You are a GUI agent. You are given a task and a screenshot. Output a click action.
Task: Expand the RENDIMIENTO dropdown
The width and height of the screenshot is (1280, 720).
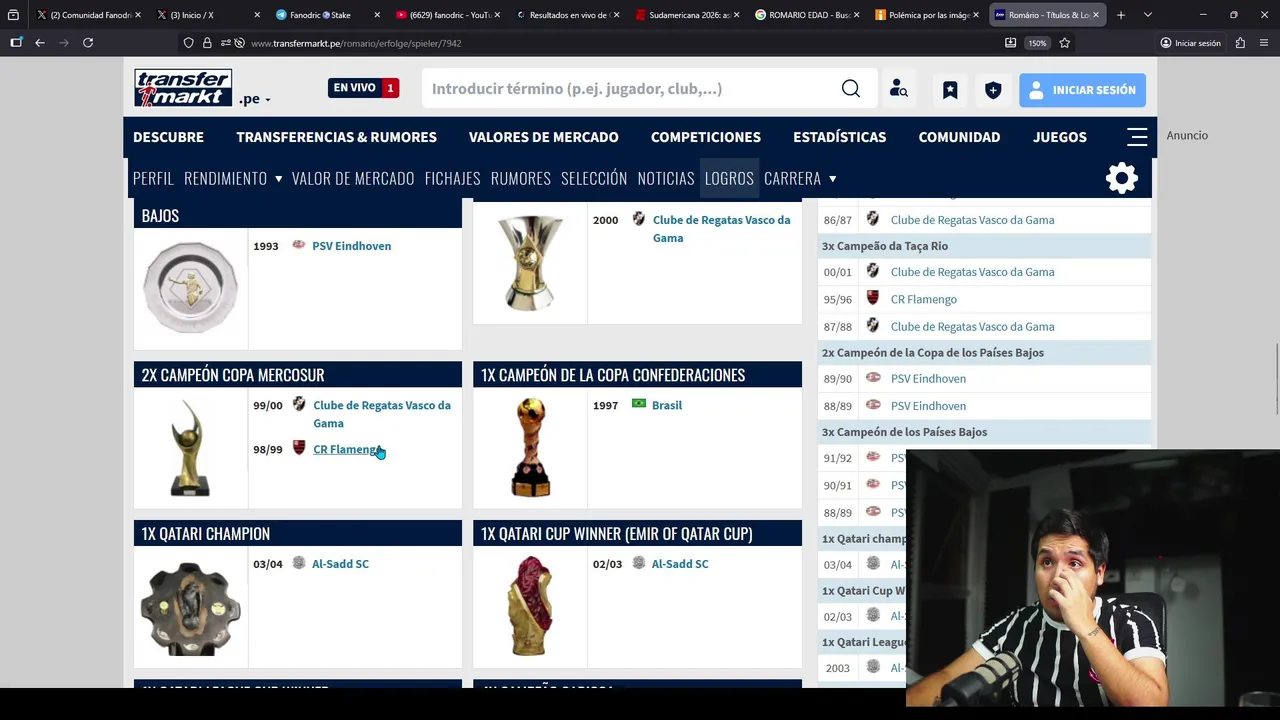click(x=233, y=178)
